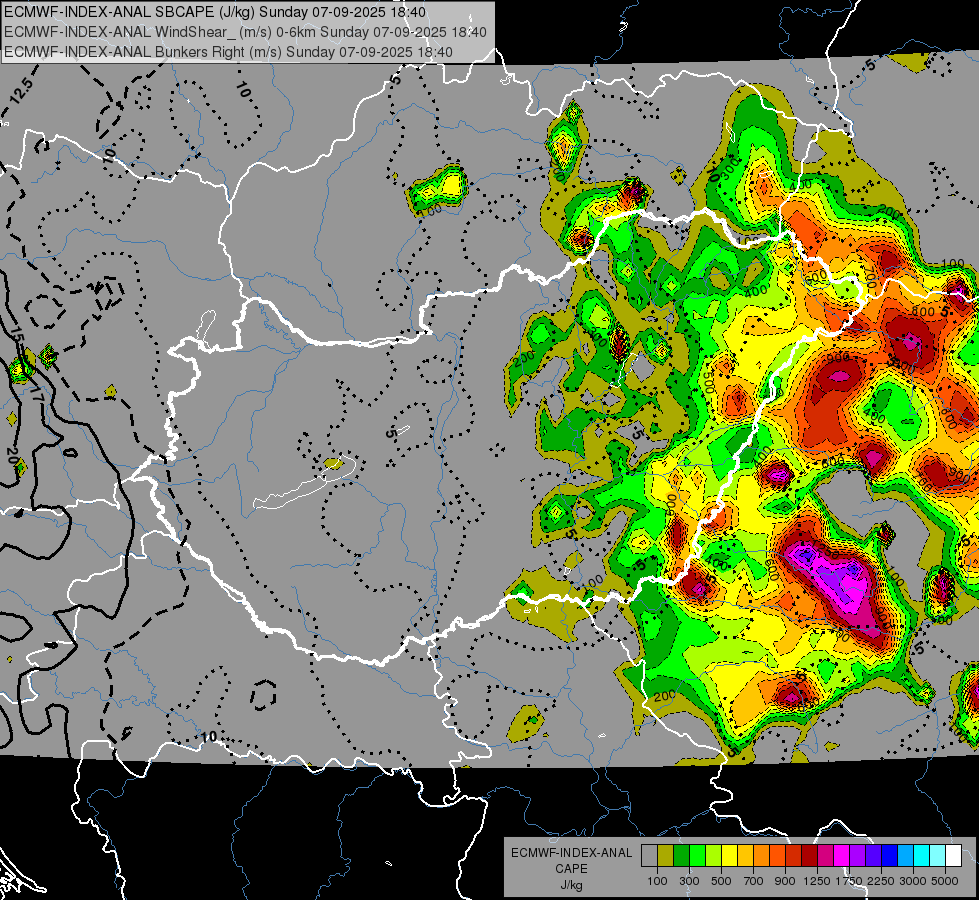Click the J/kg units label in the legend
Image resolution: width=979 pixels, height=900 pixels.
571,885
